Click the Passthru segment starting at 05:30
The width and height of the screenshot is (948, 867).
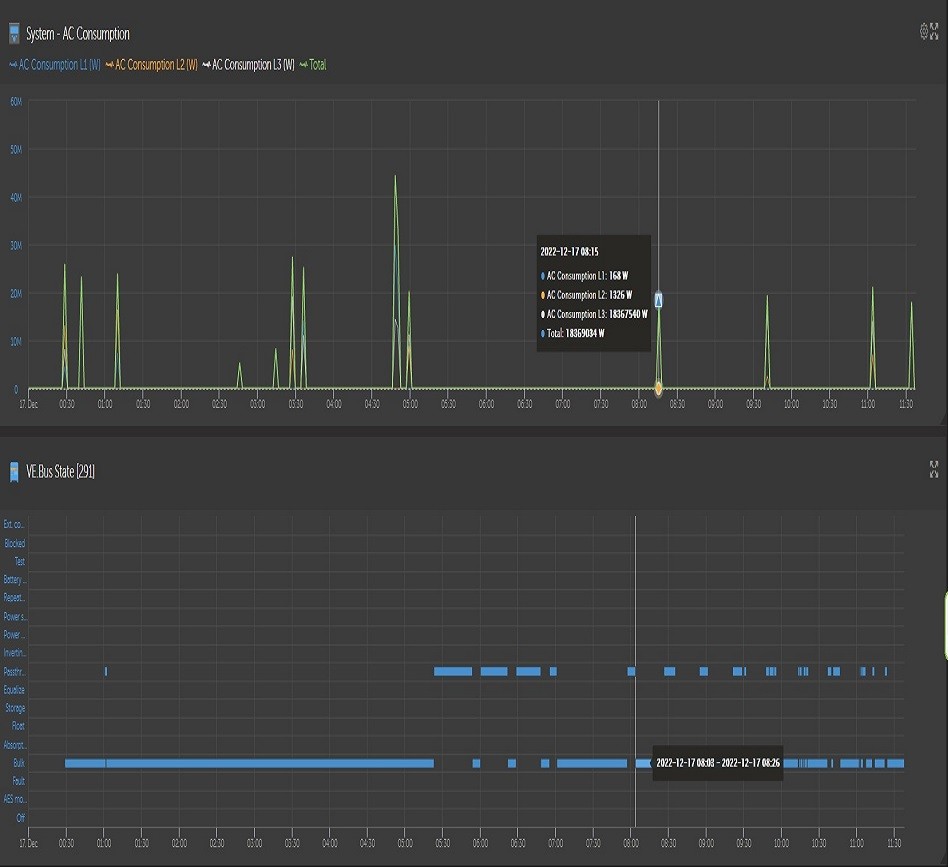pos(452,671)
